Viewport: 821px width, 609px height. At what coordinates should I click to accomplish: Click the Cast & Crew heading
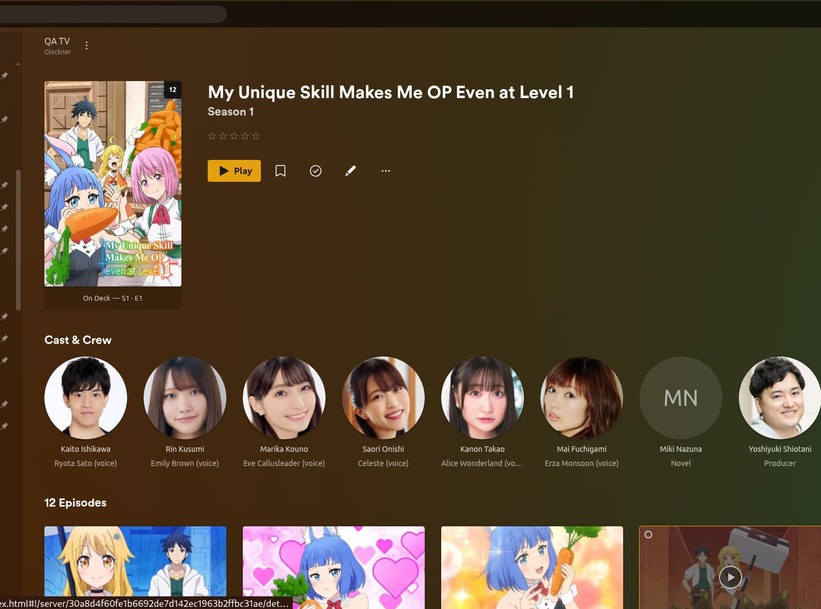click(78, 340)
